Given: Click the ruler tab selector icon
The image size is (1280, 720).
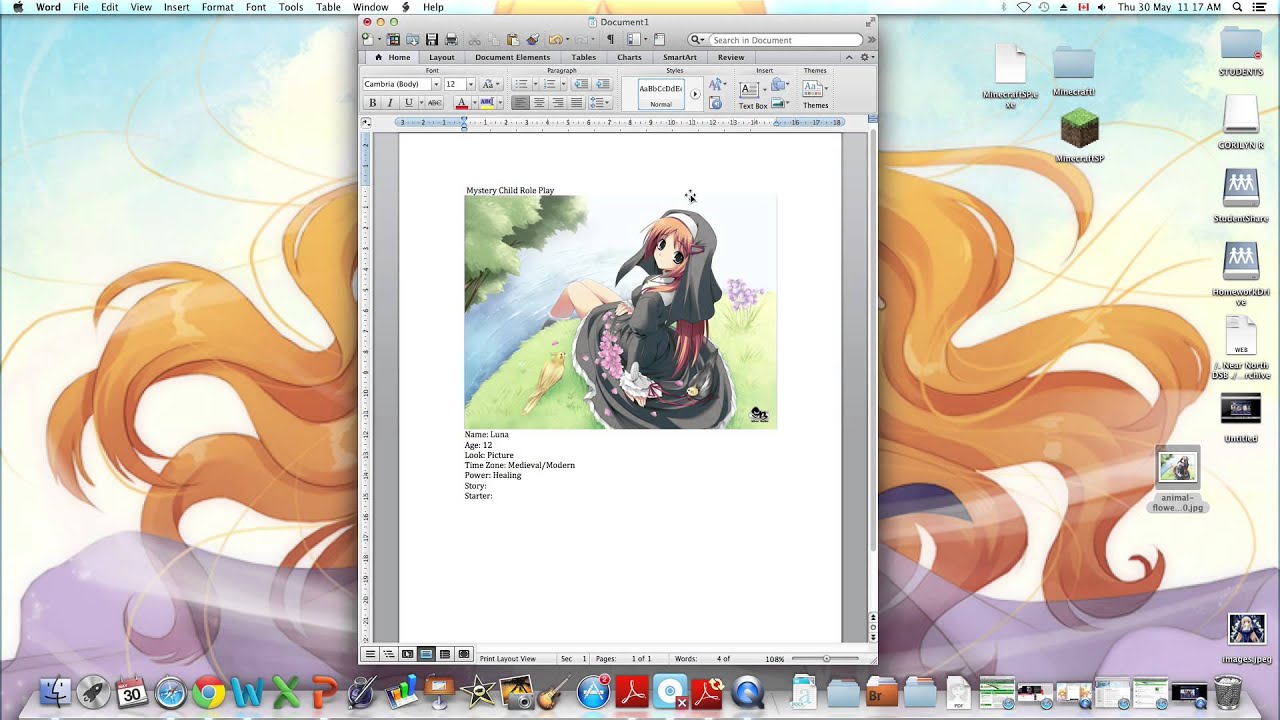Looking at the screenshot, I should pos(366,122).
